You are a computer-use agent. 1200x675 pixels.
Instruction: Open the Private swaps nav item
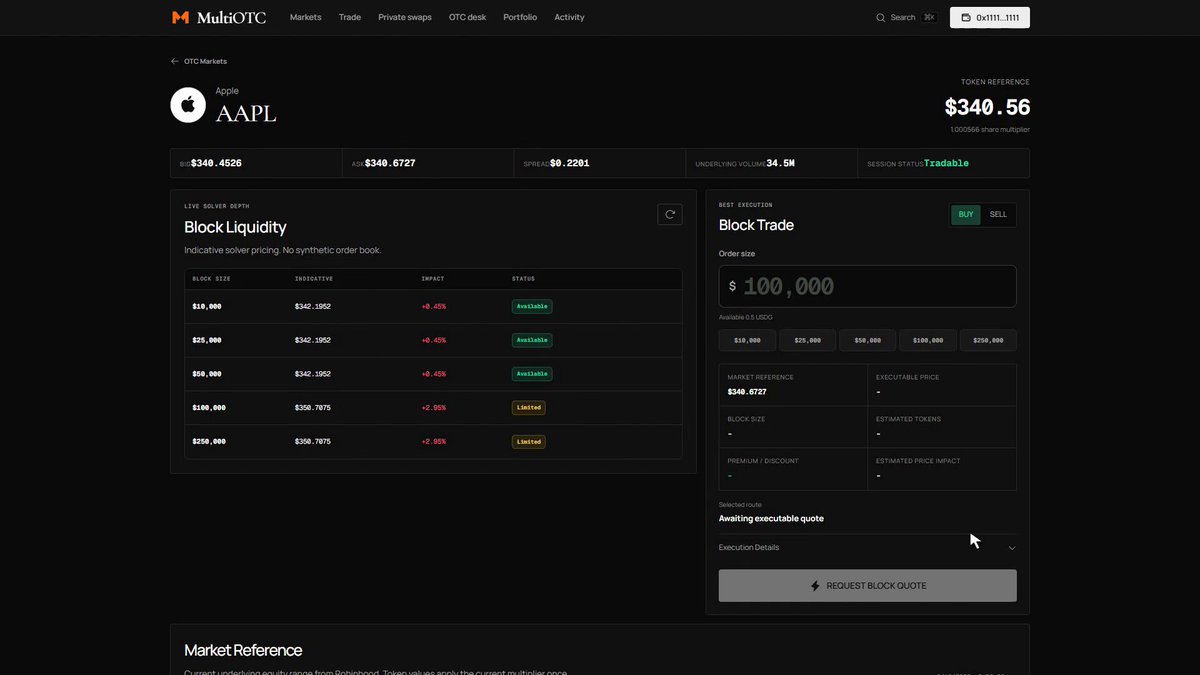[x=405, y=17]
